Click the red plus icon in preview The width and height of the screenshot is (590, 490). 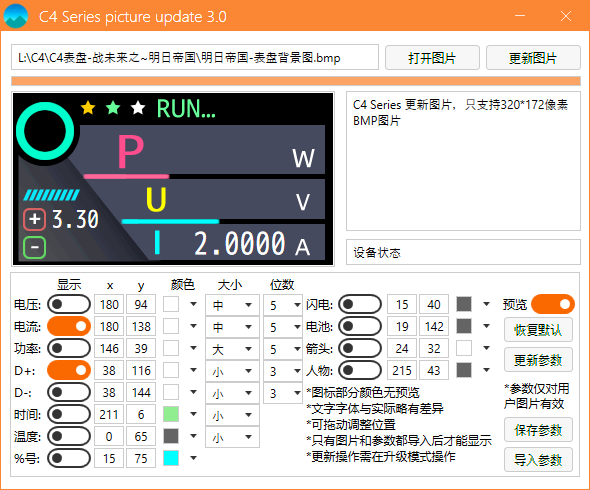pyautogui.click(x=35, y=219)
